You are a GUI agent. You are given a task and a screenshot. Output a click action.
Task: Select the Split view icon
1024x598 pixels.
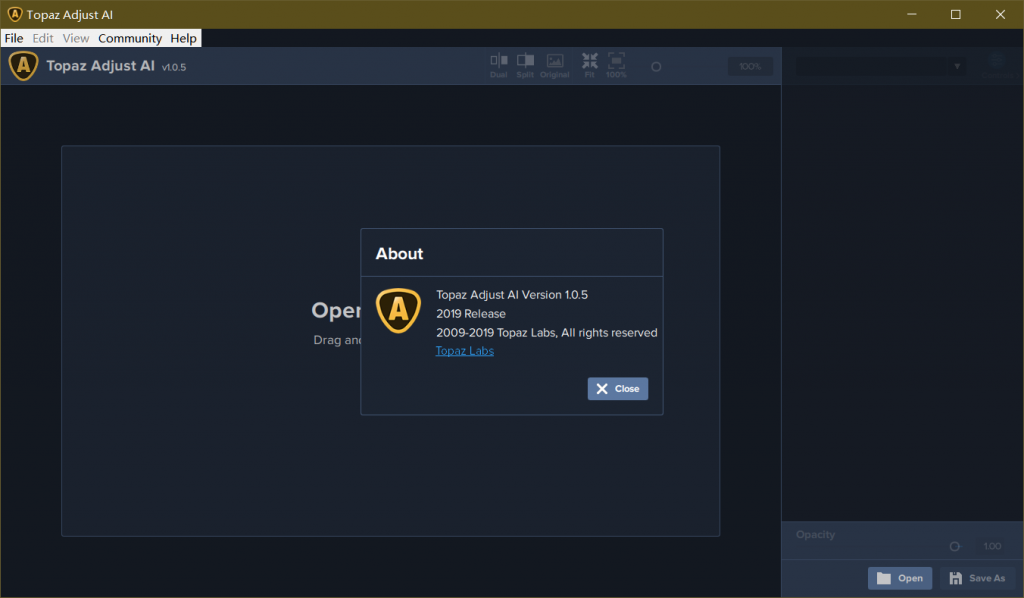(525, 64)
